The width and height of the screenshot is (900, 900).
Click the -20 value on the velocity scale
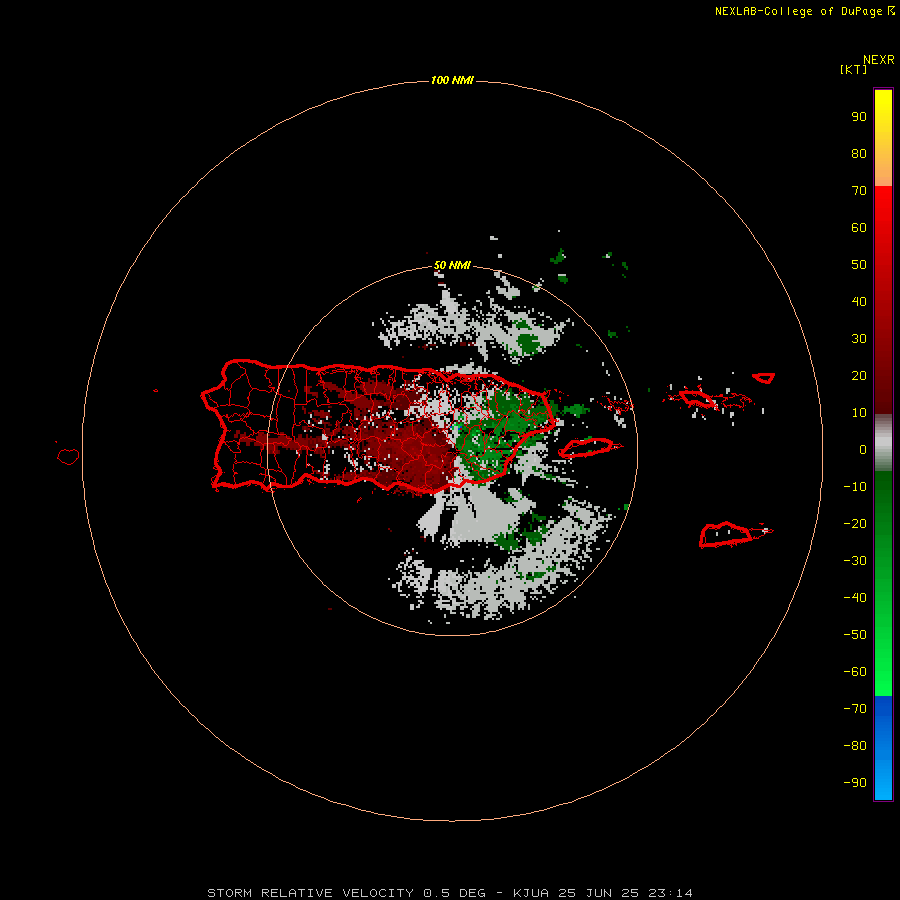(855, 524)
